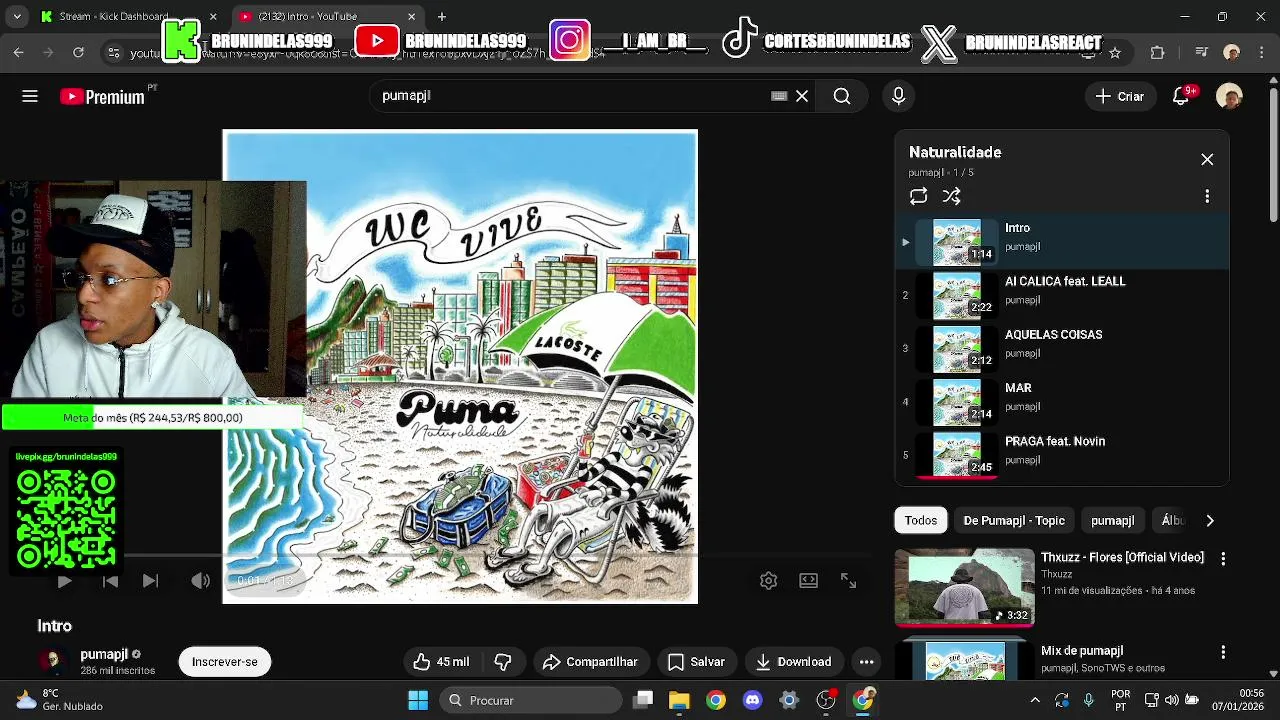Open the Windows Start menu

418,700
